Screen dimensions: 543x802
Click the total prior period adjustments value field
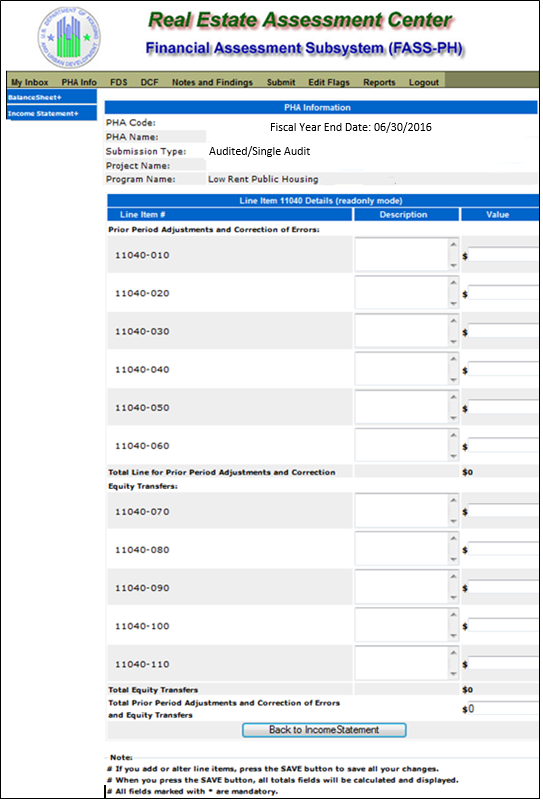tap(504, 709)
